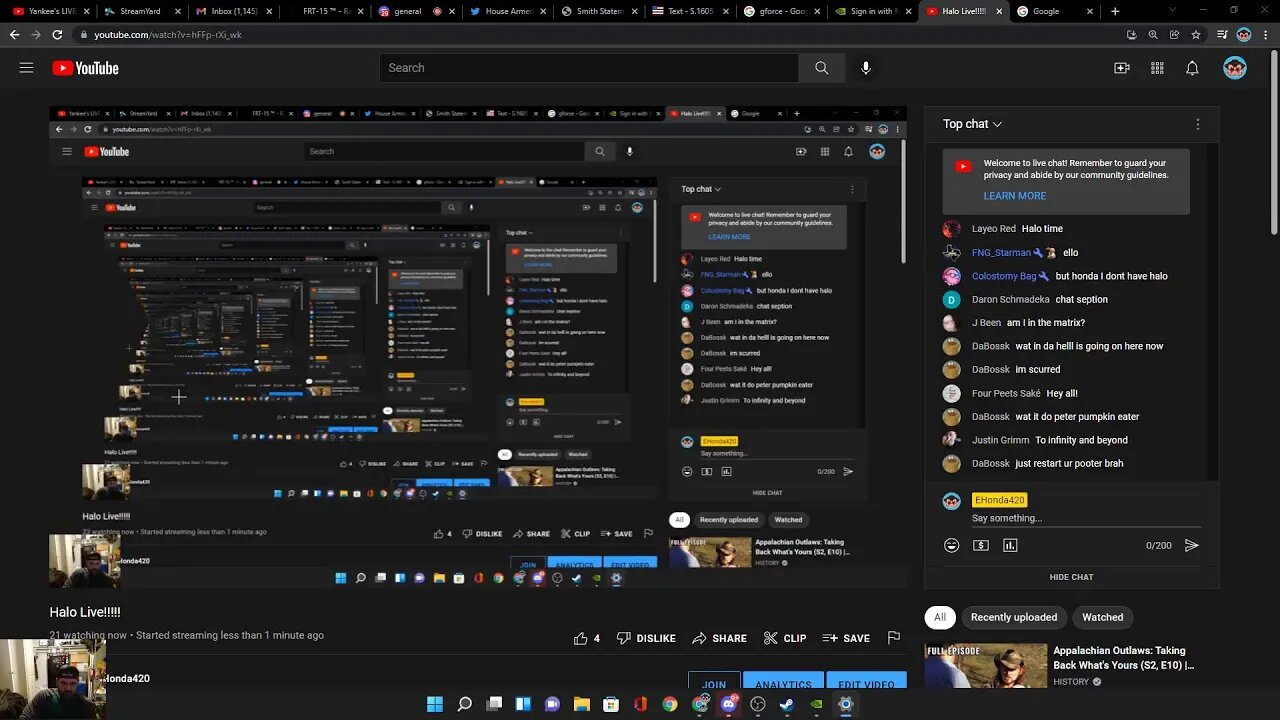Click Justin Grimm's chat username
Screen dimensions: 1280x720
(x=1000, y=440)
